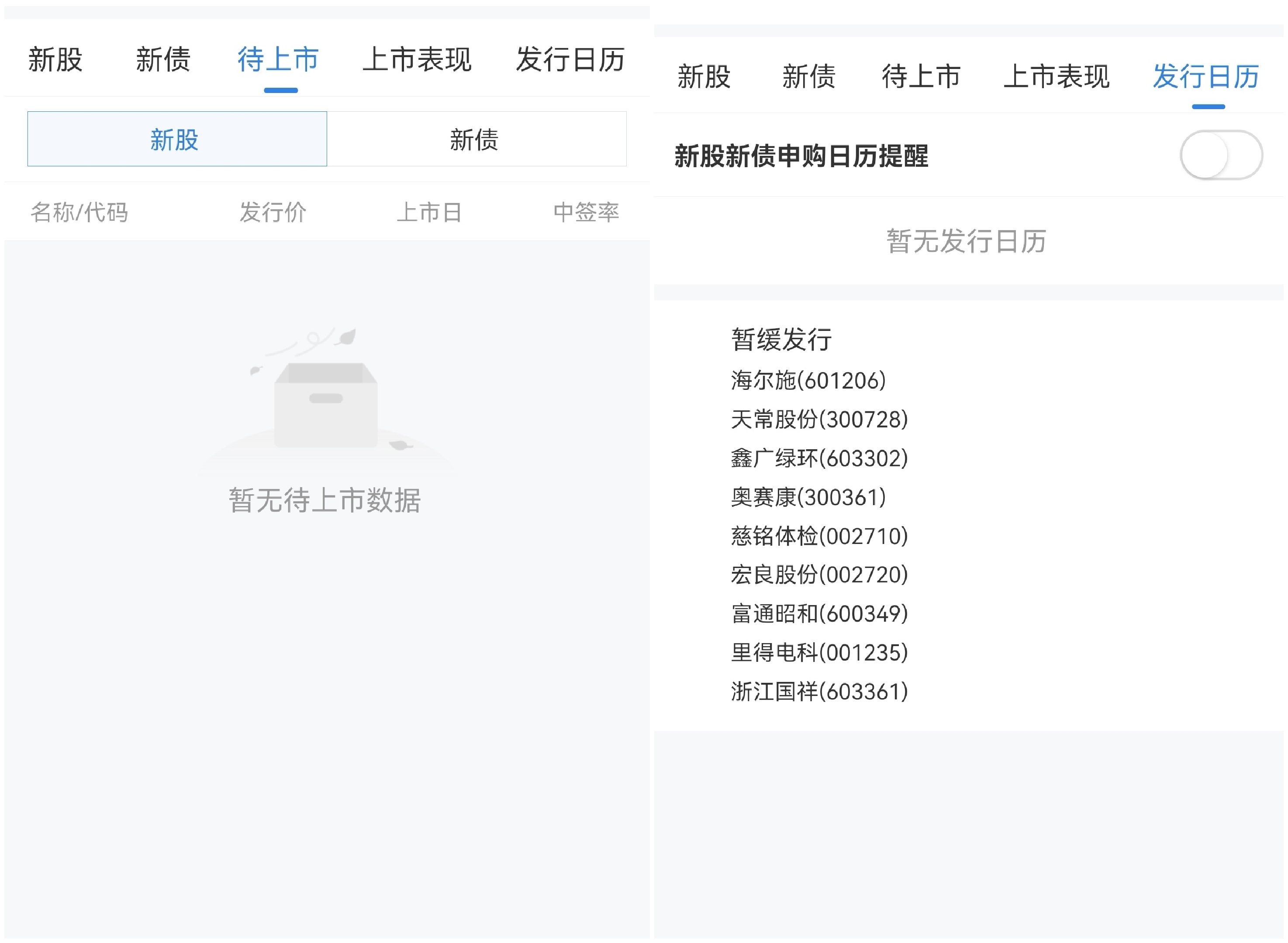Open 待上市 tab in right panel
The image size is (1288, 943).
pos(920,76)
